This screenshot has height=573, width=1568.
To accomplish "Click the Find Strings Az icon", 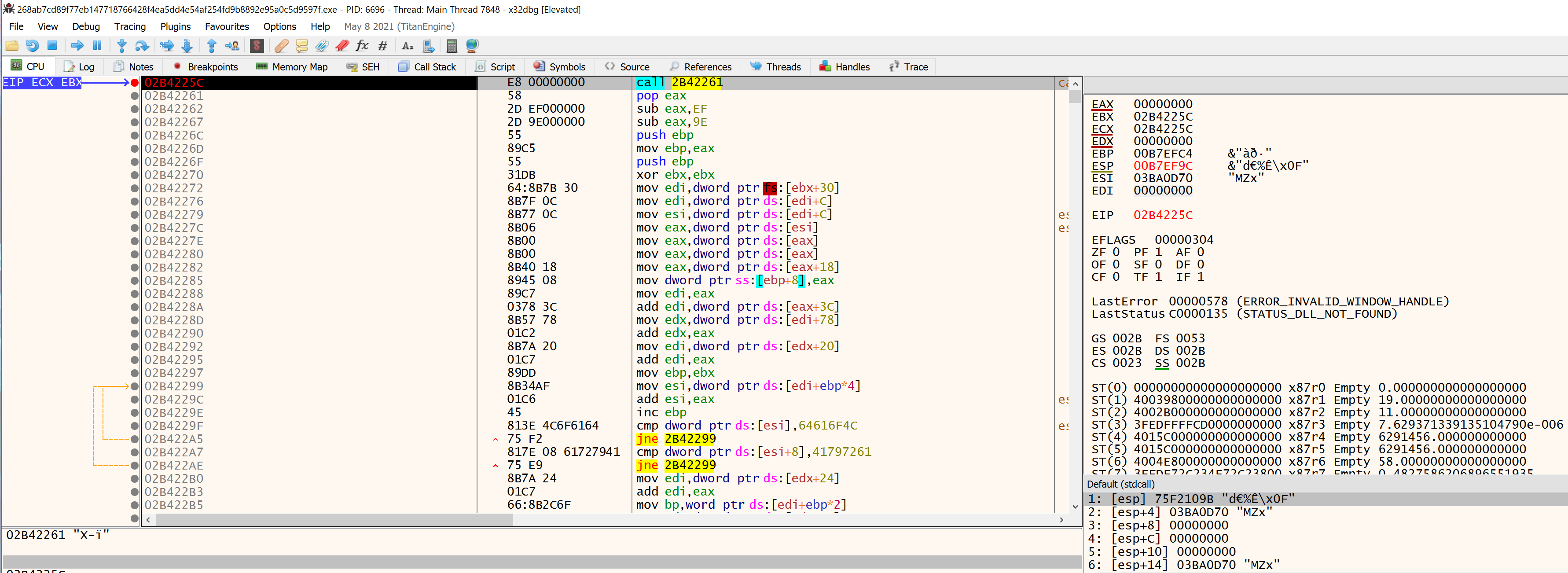I will click(408, 46).
